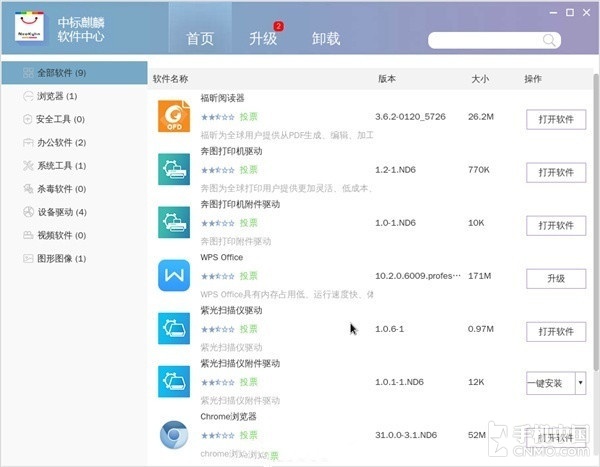
Task: Open the 升级 tab
Action: (x=263, y=39)
